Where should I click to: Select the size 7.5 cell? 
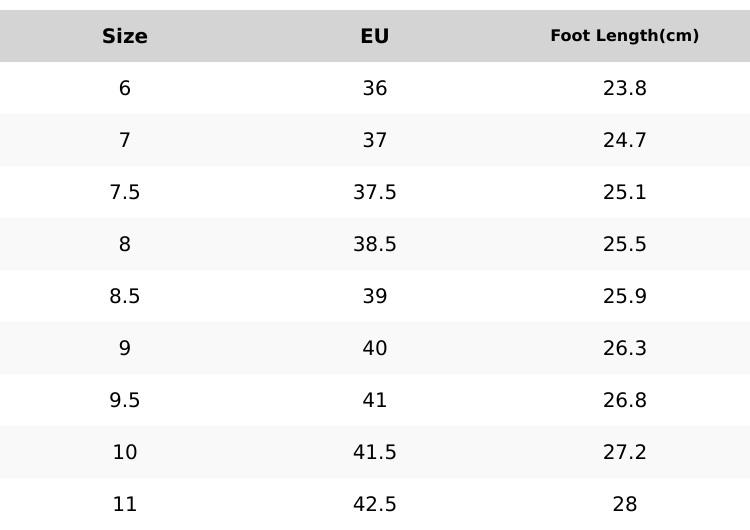pyautogui.click(x=125, y=192)
